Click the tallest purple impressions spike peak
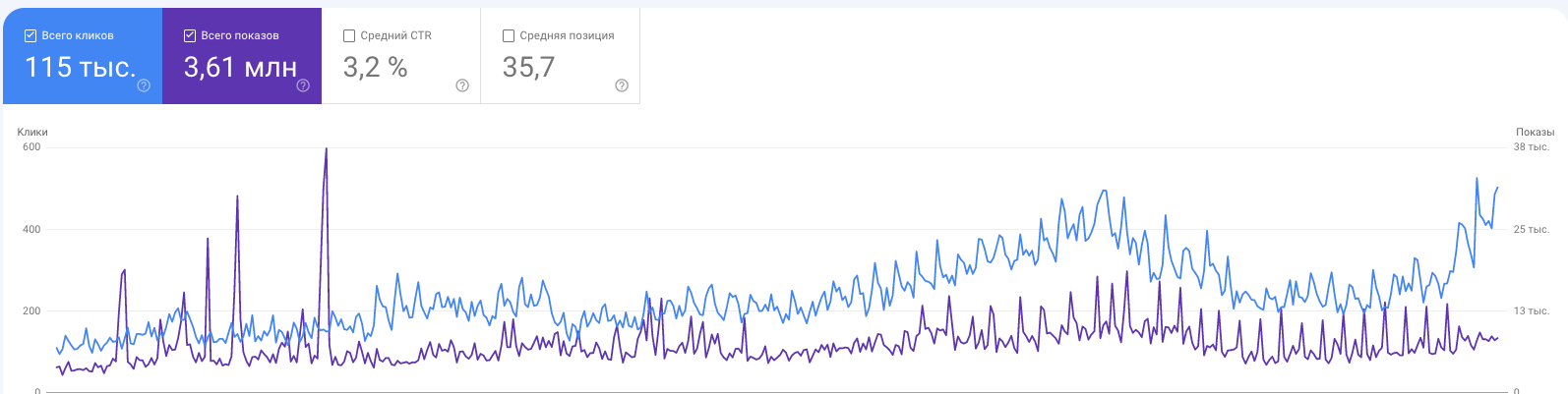Viewport: 1568px width, 394px height. point(326,149)
